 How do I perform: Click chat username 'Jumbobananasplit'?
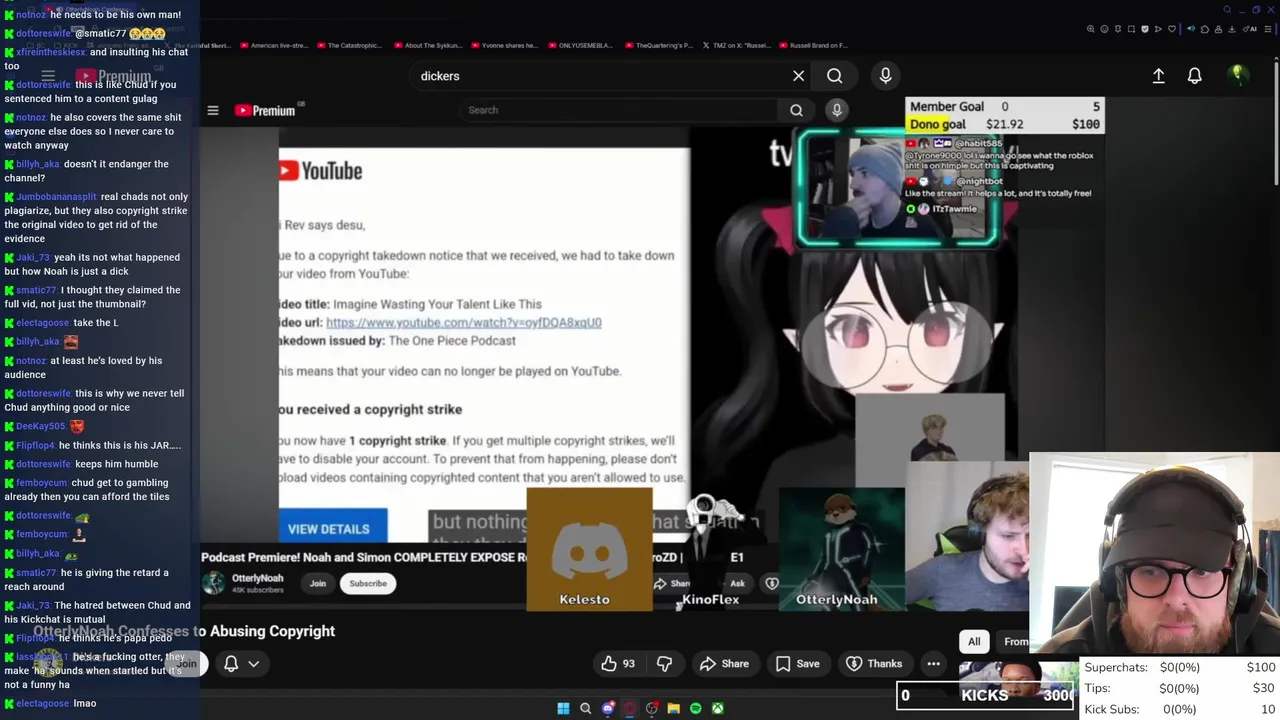56,197
